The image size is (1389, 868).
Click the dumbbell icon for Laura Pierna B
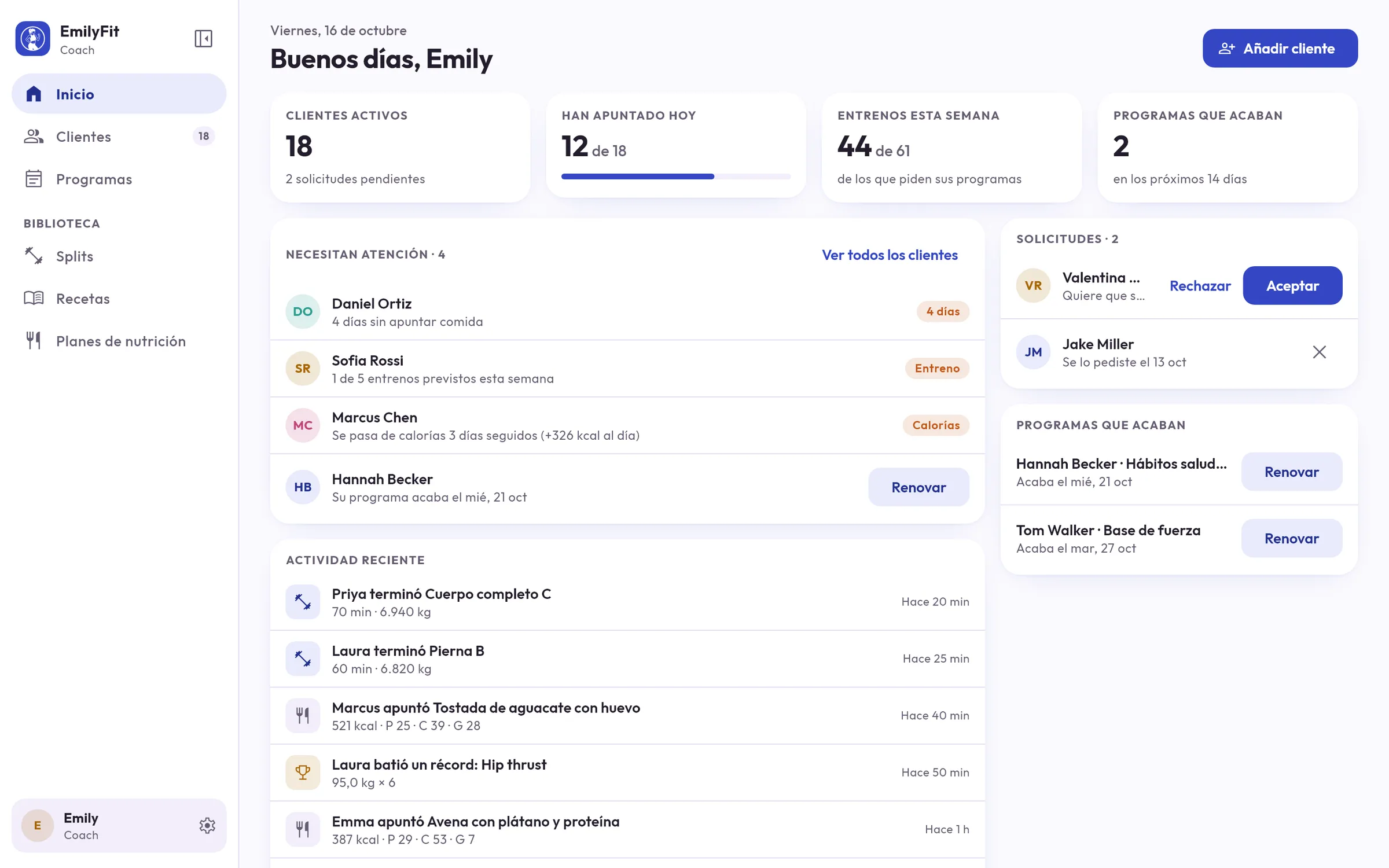point(303,659)
